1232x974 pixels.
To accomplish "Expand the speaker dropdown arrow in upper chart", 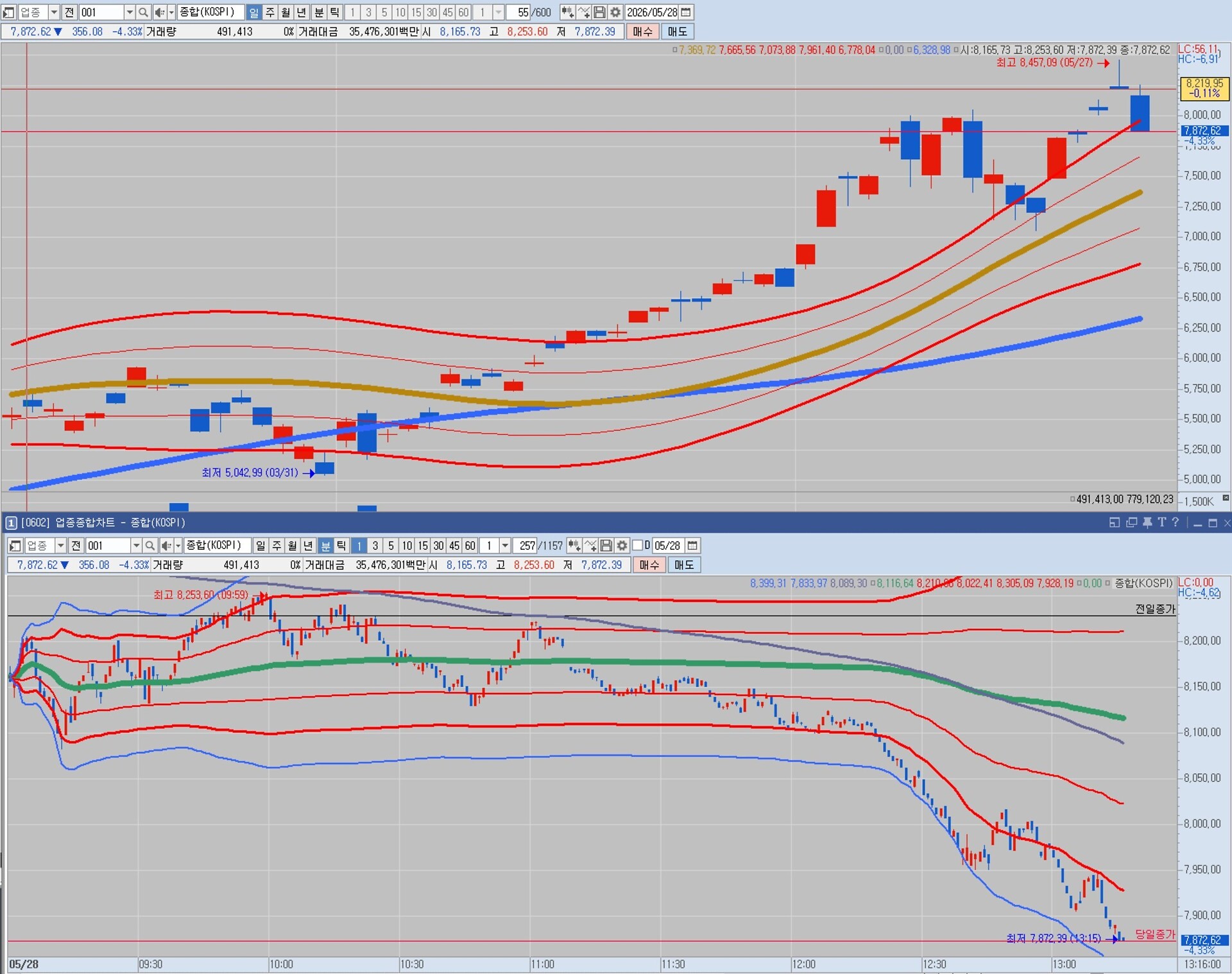I will coord(171,12).
